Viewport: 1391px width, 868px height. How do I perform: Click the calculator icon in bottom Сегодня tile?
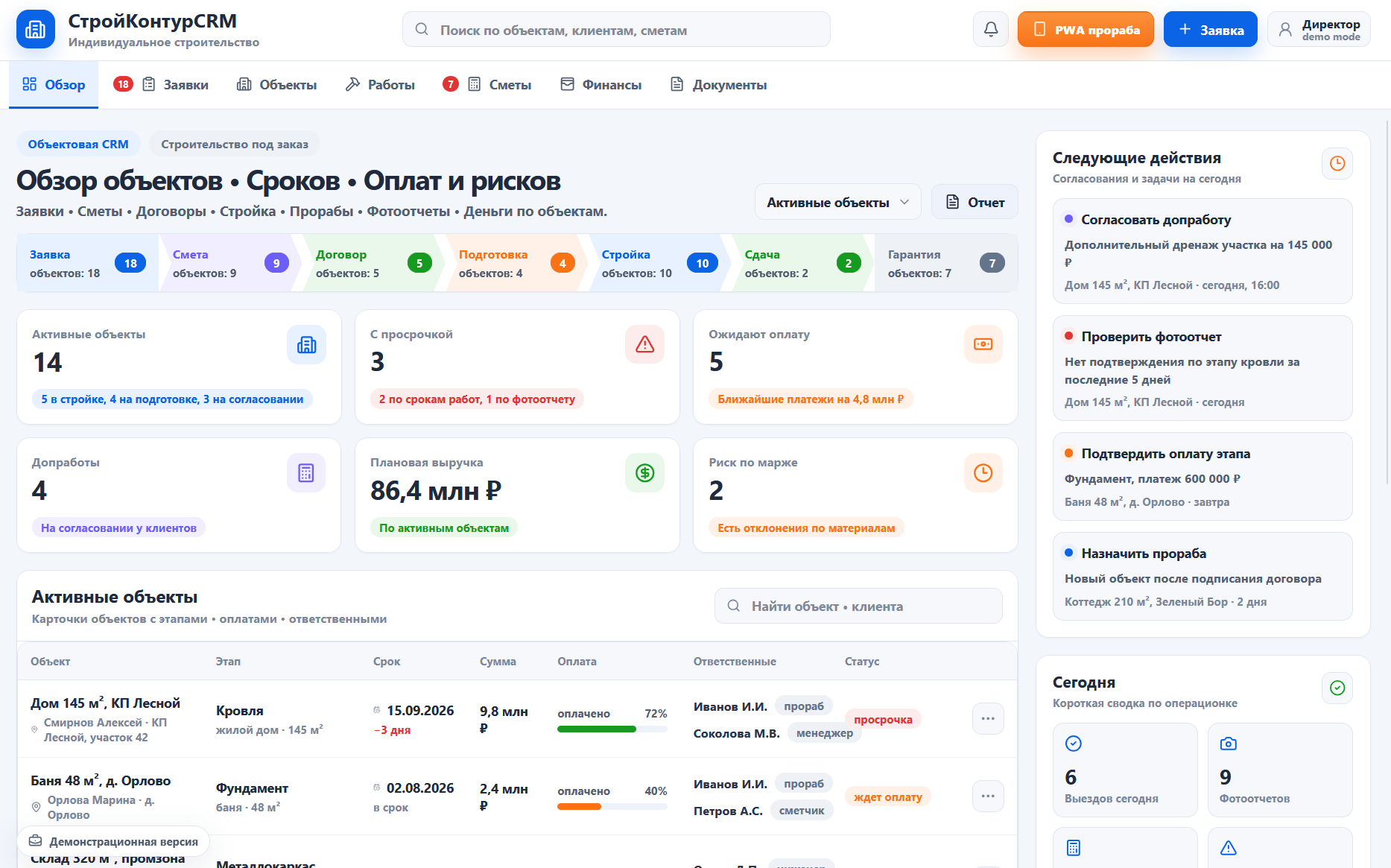coord(1074,848)
